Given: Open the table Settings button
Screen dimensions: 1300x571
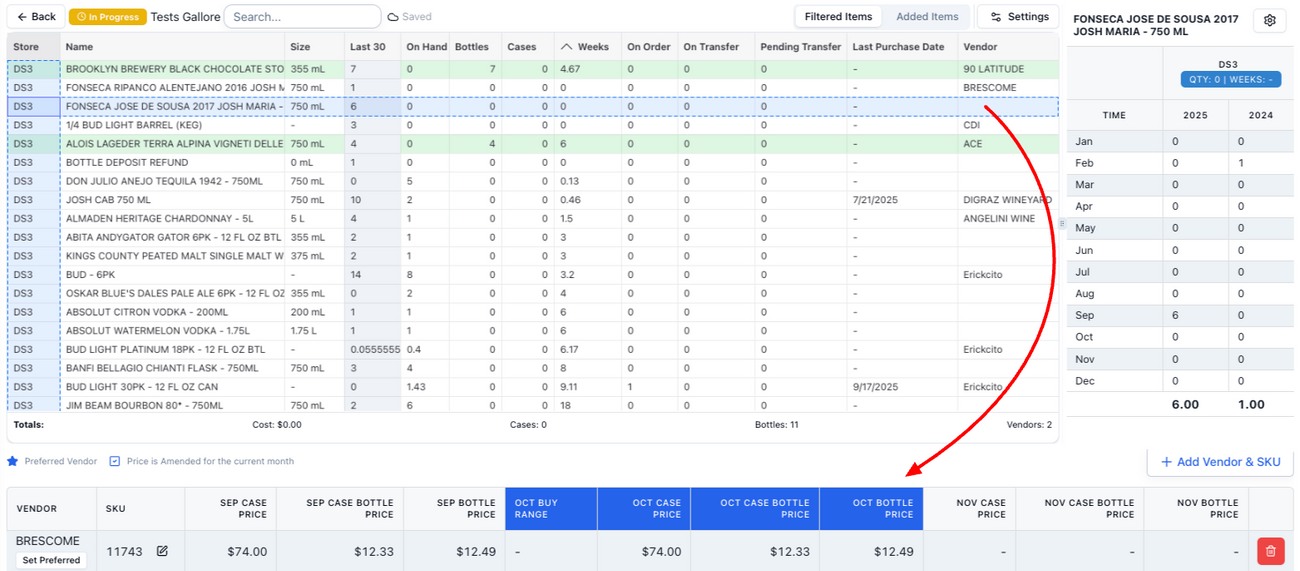Looking at the screenshot, I should point(1018,17).
